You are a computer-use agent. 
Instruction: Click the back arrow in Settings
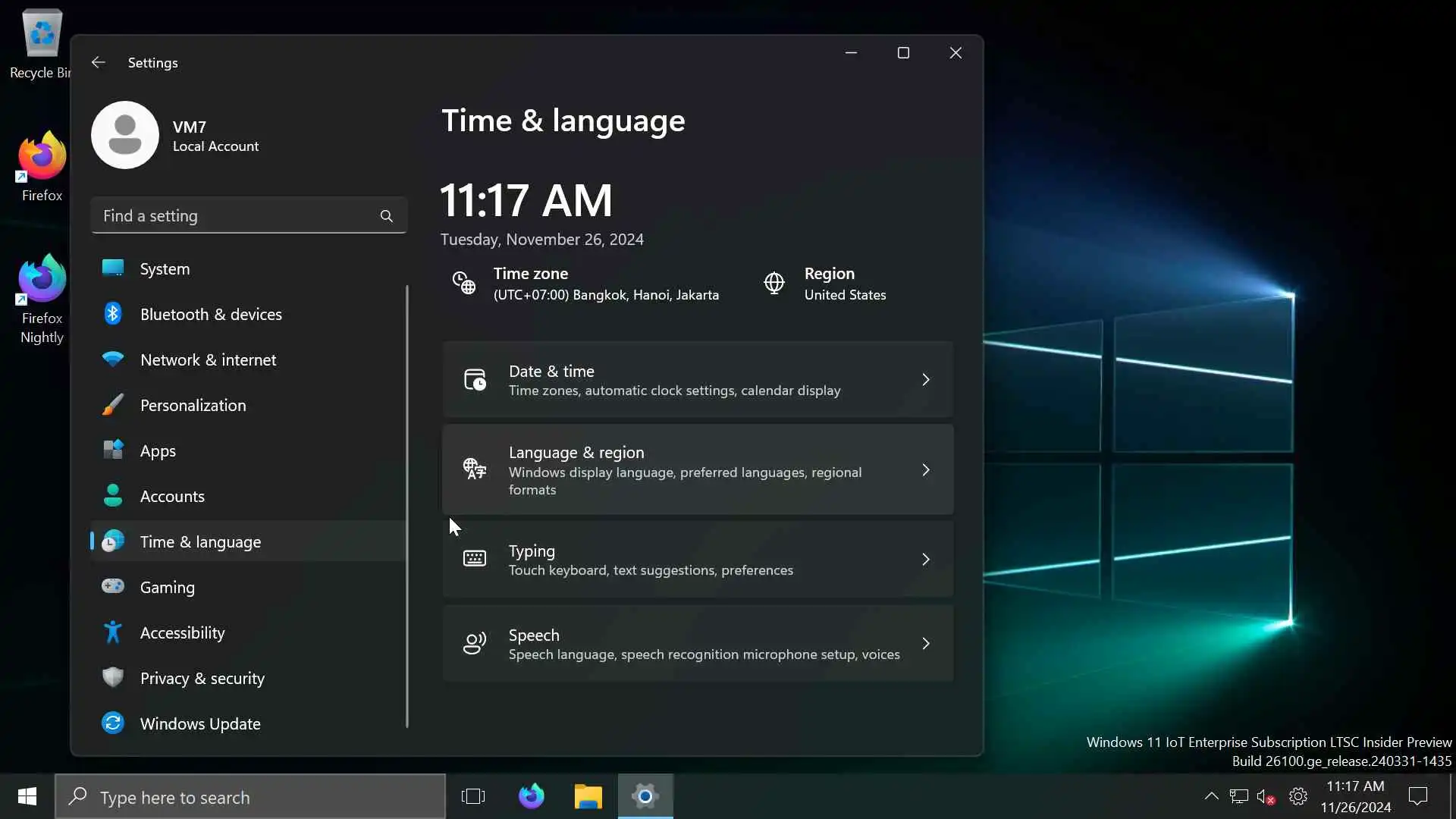tap(98, 62)
